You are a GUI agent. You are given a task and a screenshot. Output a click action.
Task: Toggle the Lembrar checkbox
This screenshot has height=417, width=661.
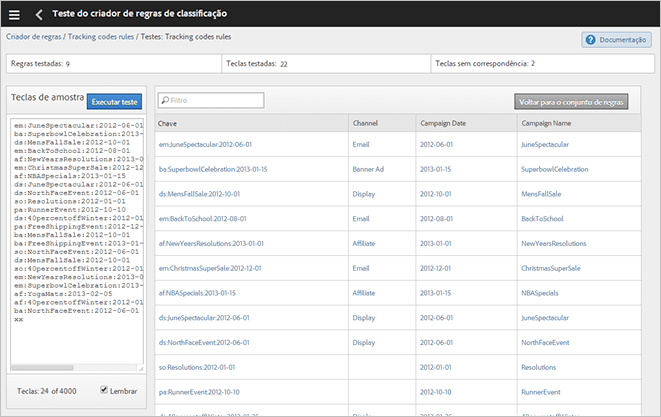(104, 390)
